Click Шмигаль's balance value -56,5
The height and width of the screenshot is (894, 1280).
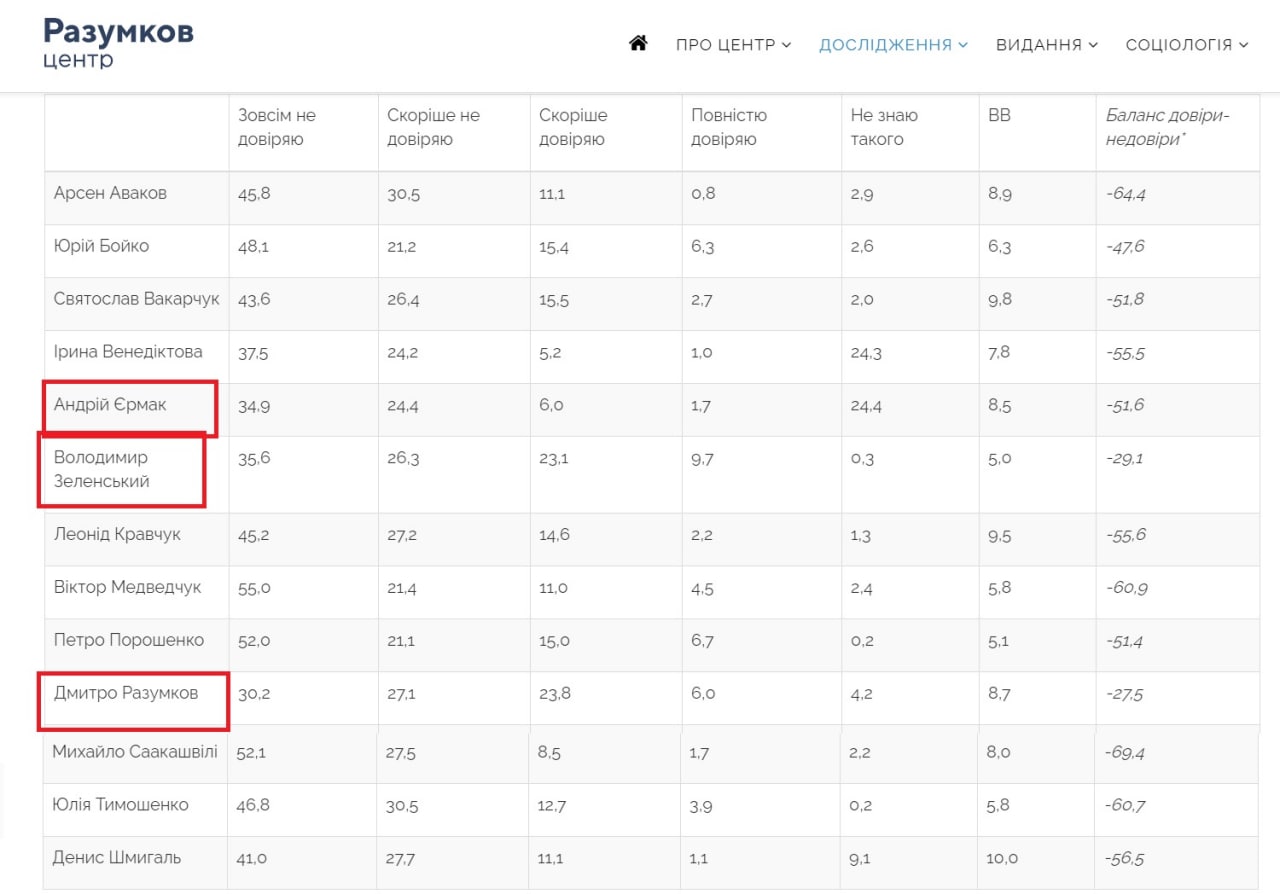tap(1124, 859)
